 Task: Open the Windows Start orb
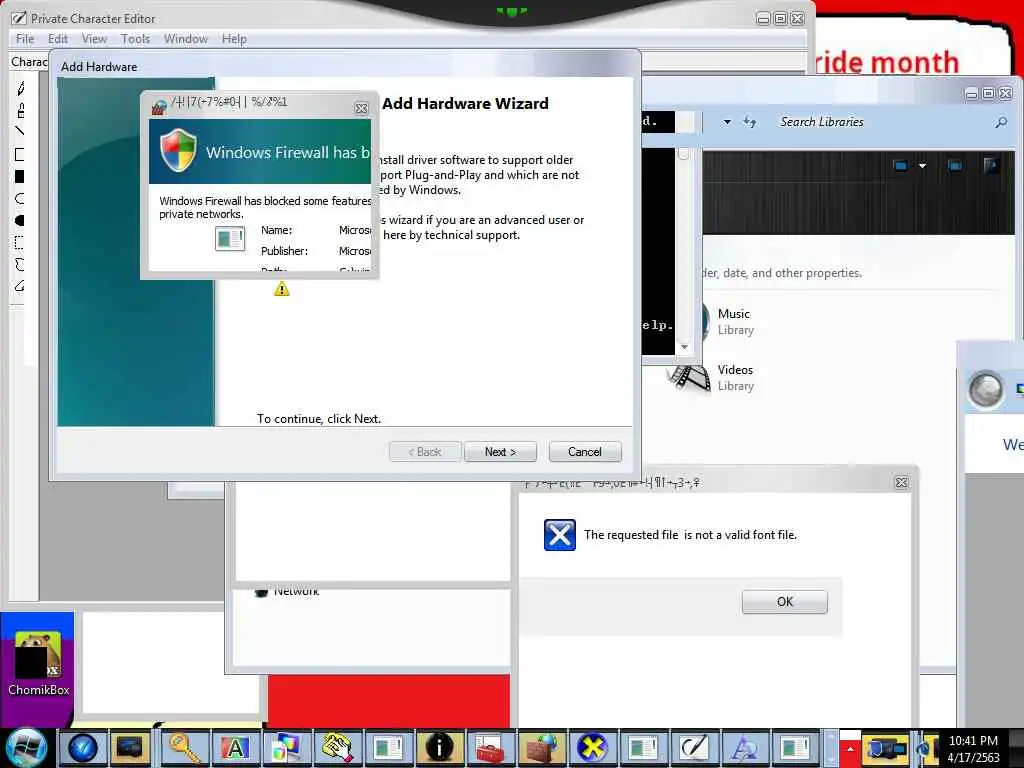(25, 748)
